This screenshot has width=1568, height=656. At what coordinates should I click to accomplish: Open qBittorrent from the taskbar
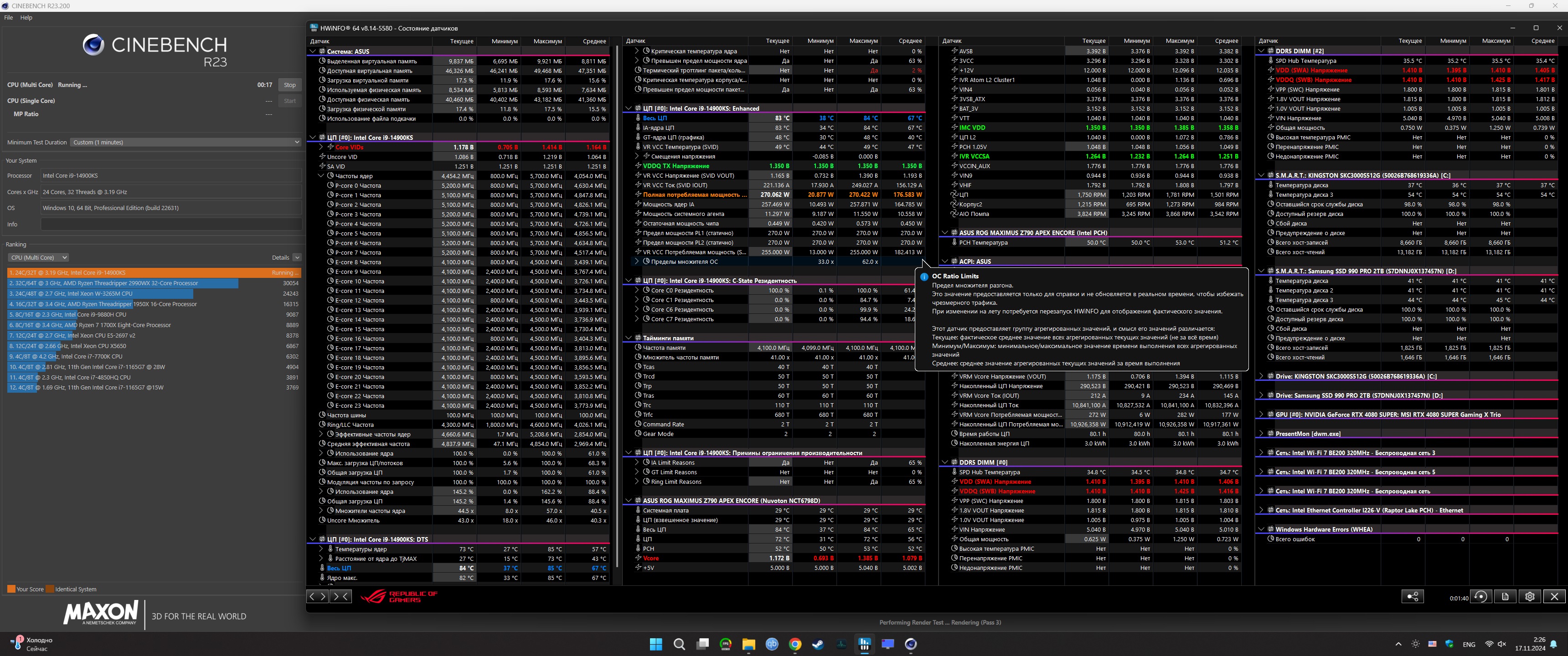772,644
